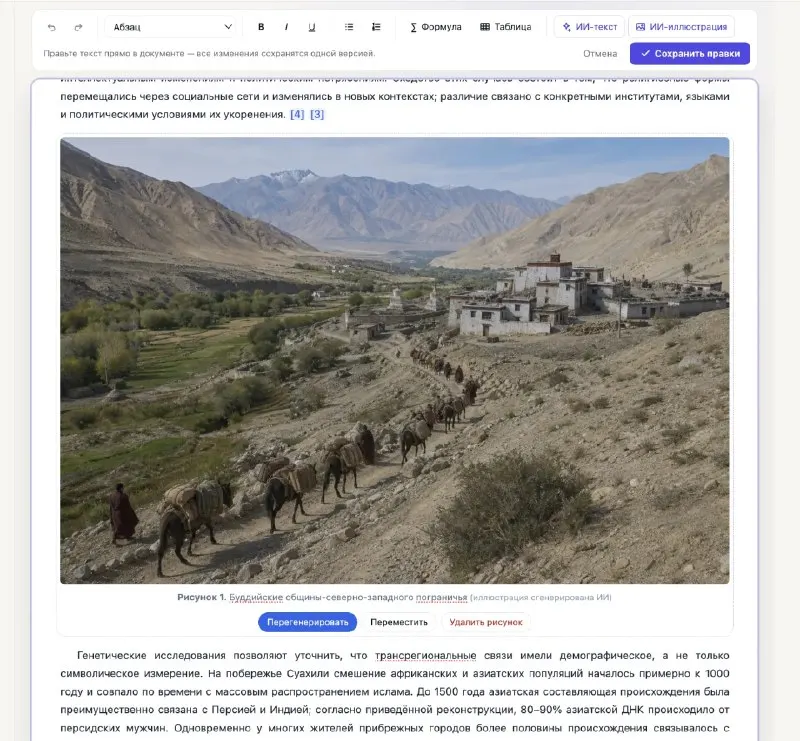Click the ИИ-иллюстрация button
Screen dimensions: 800x741
681,27
